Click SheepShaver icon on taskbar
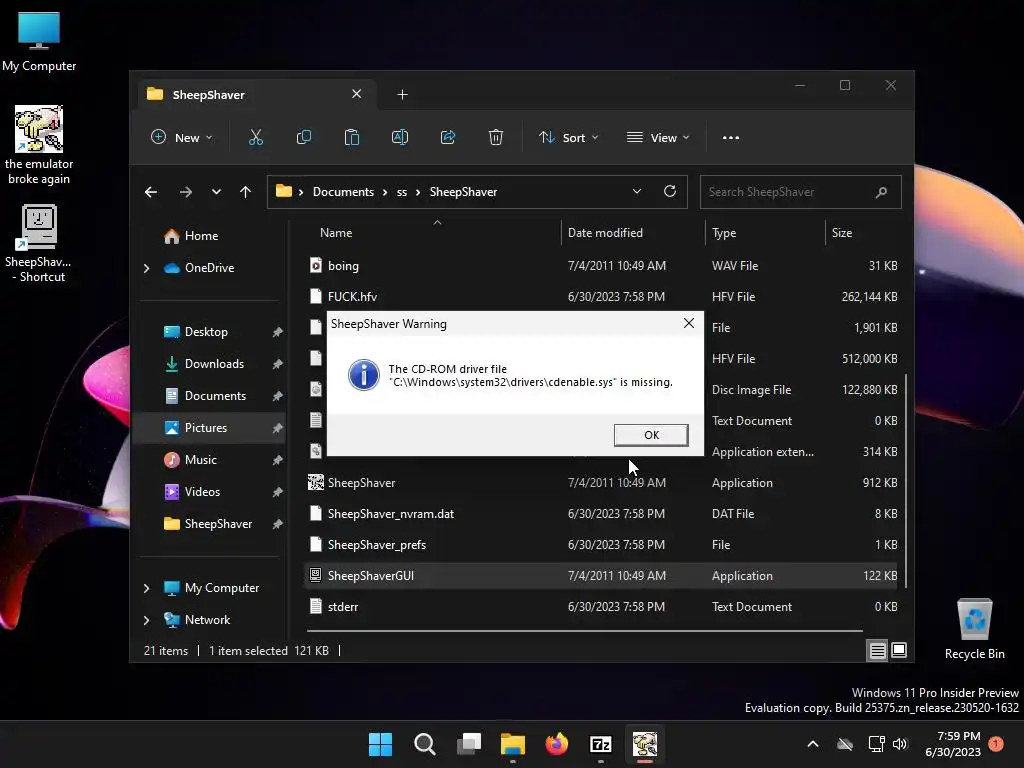Viewport: 1024px width, 768px height. [645, 744]
